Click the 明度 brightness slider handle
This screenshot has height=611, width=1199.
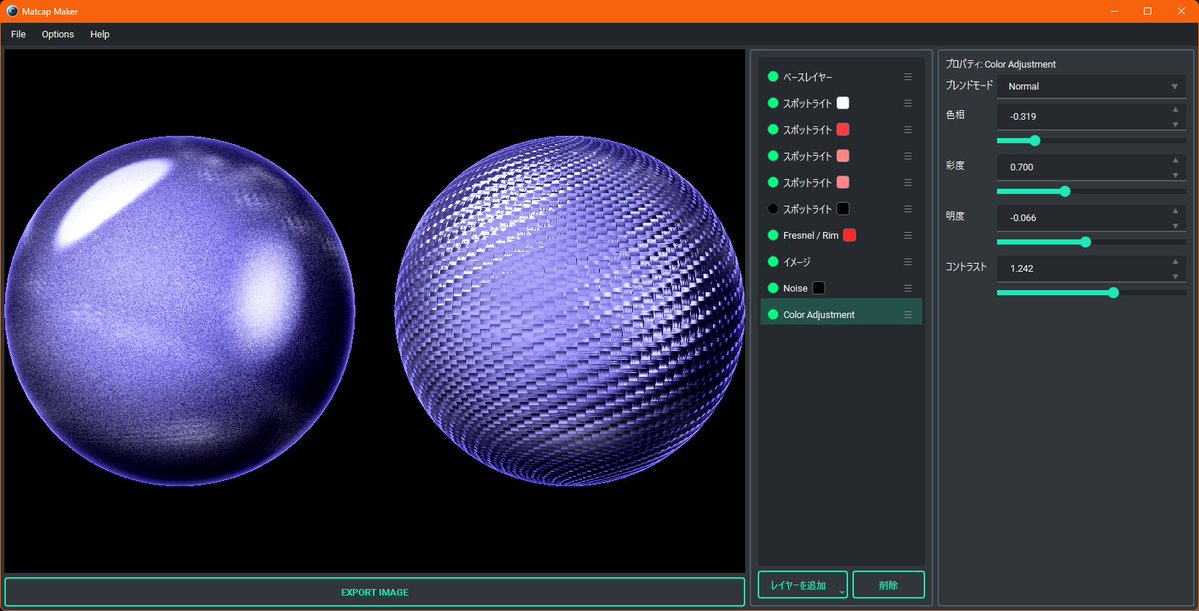pyautogui.click(x=1086, y=242)
